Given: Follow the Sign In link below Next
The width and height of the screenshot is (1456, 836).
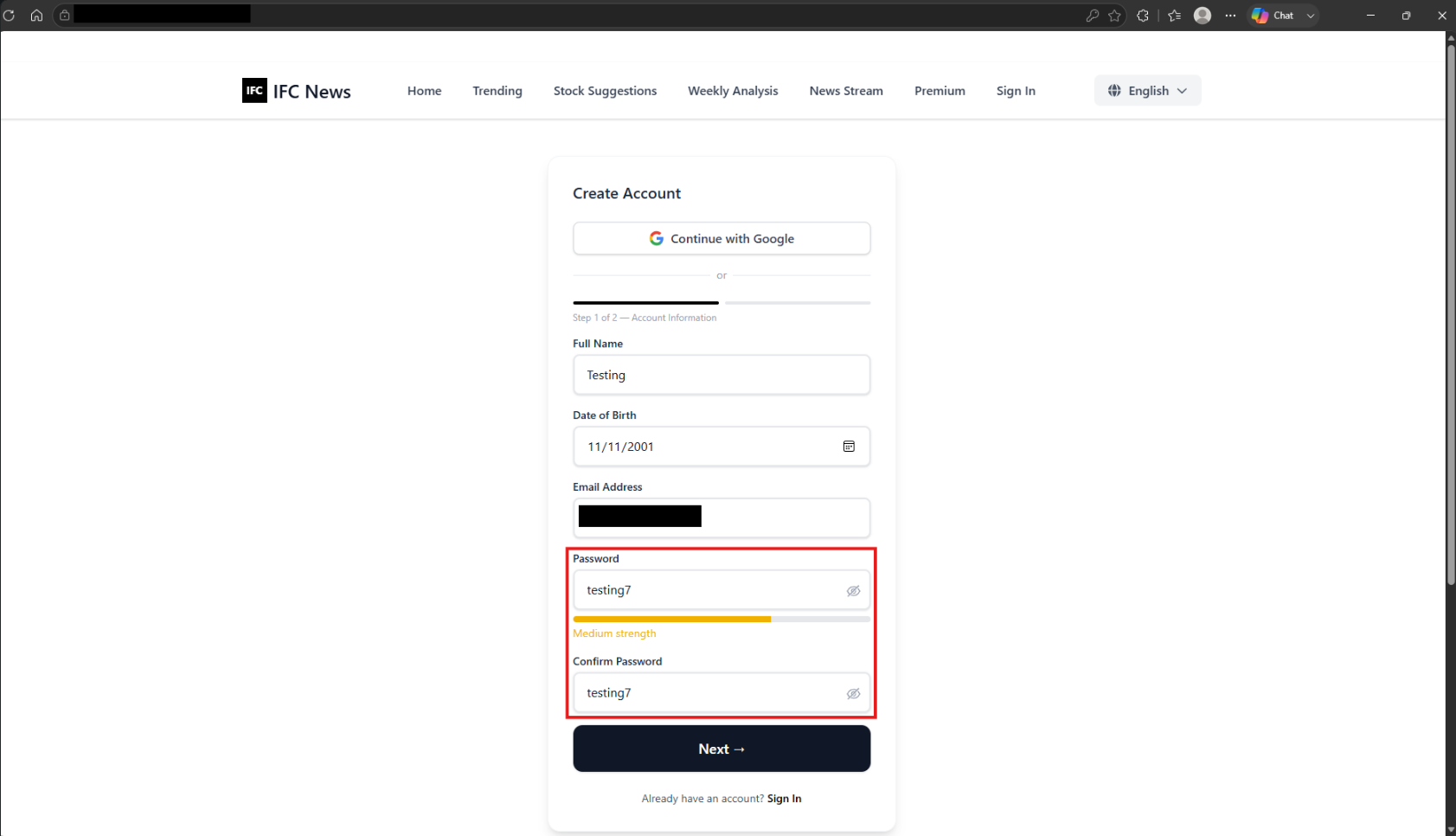Looking at the screenshot, I should click(784, 799).
